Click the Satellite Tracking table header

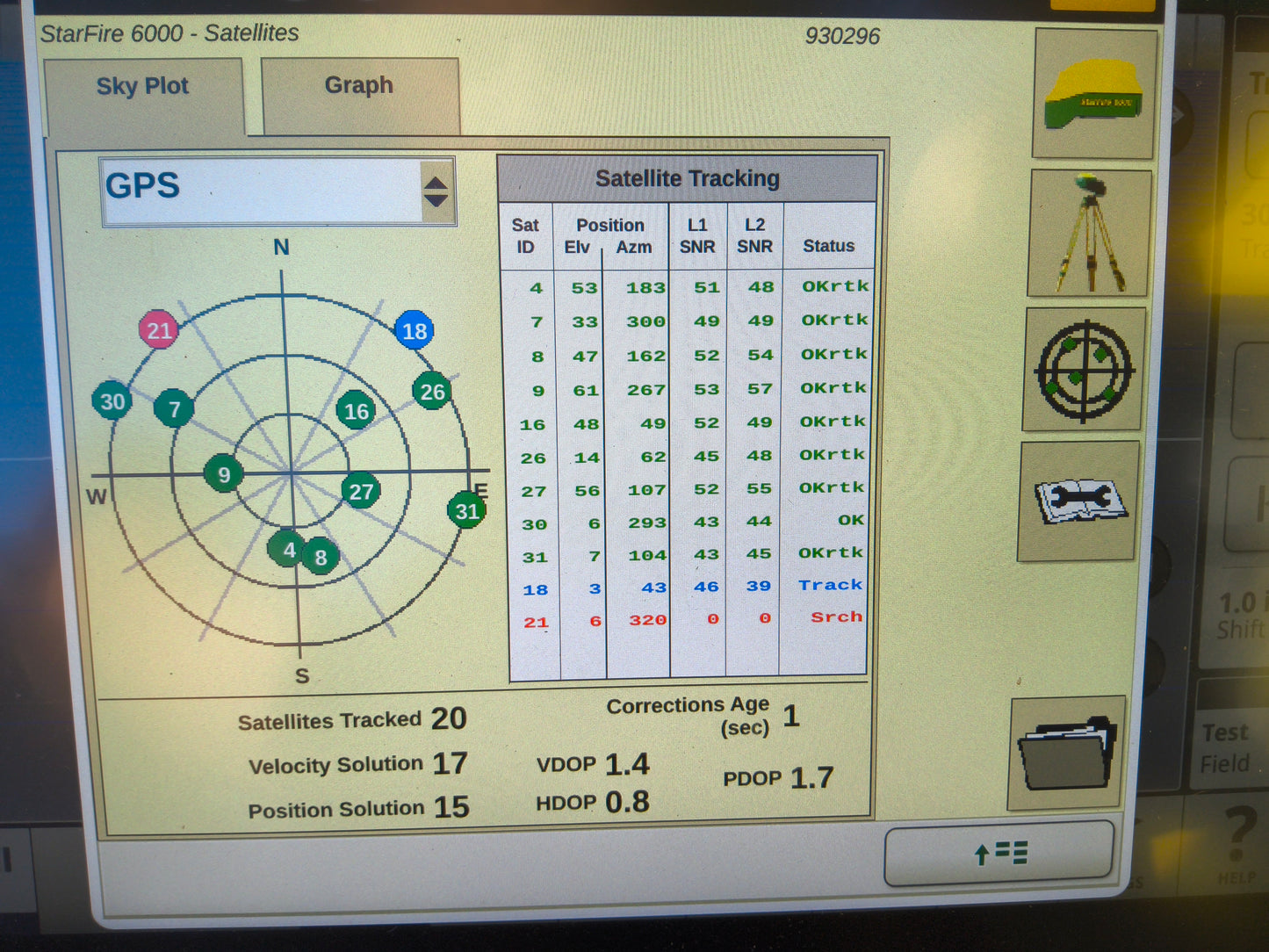click(688, 177)
